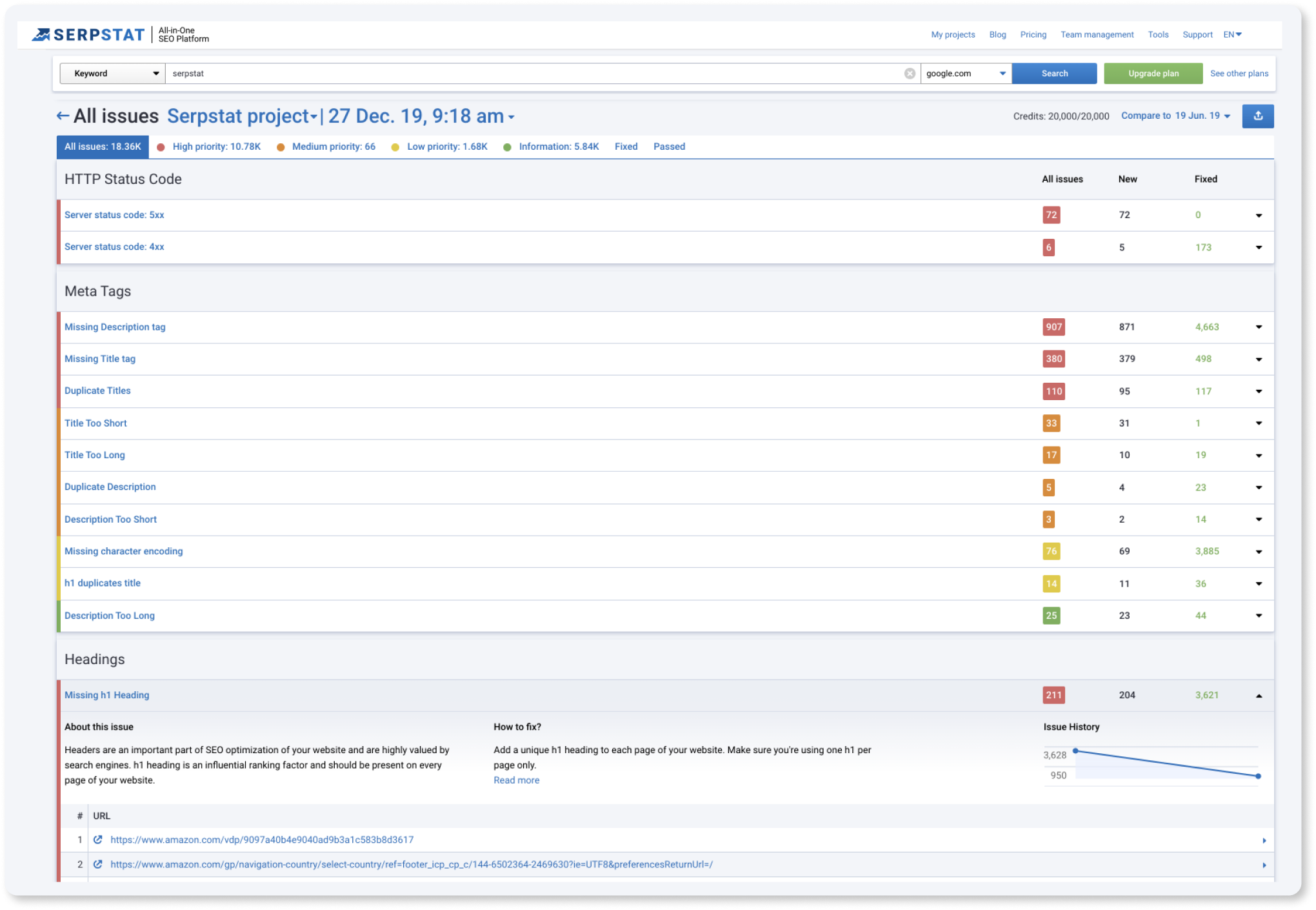Open the amazon navigation-country URL link
This screenshot has width=1316, height=910.
(x=412, y=864)
